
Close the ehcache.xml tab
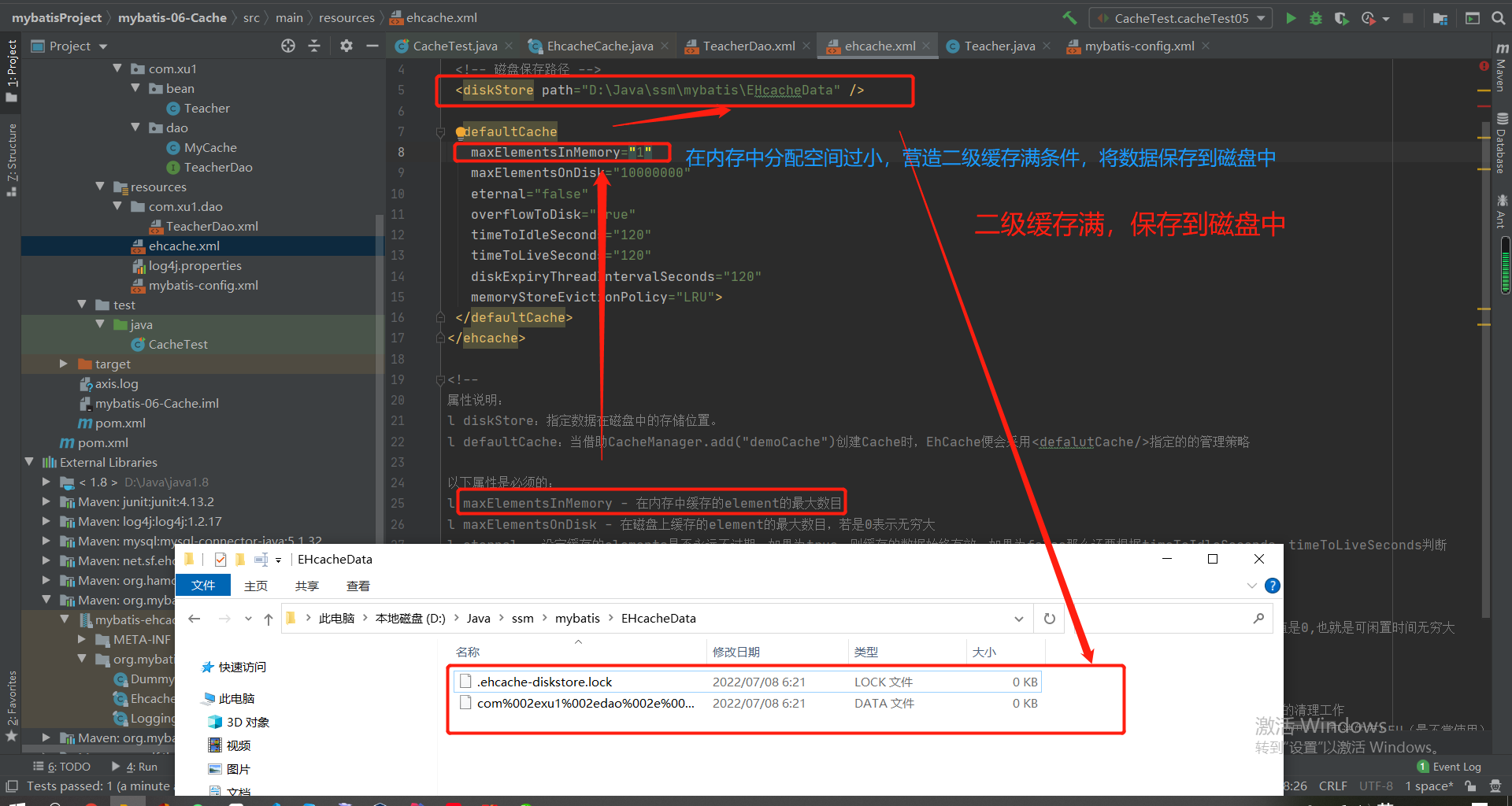927,46
